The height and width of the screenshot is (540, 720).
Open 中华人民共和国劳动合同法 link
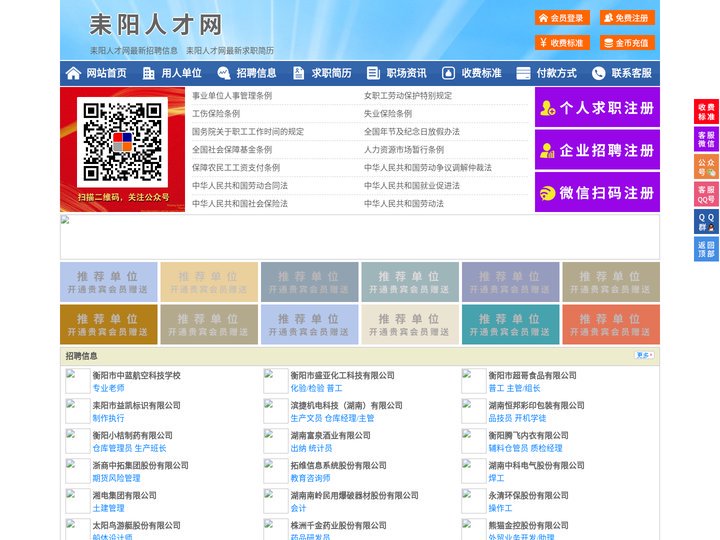[x=240, y=186]
